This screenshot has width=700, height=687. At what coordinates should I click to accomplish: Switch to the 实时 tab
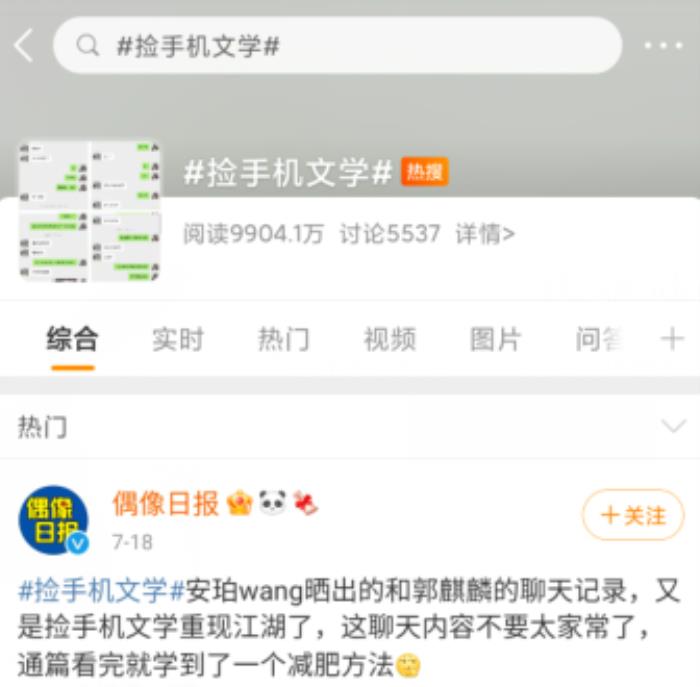pyautogui.click(x=178, y=340)
